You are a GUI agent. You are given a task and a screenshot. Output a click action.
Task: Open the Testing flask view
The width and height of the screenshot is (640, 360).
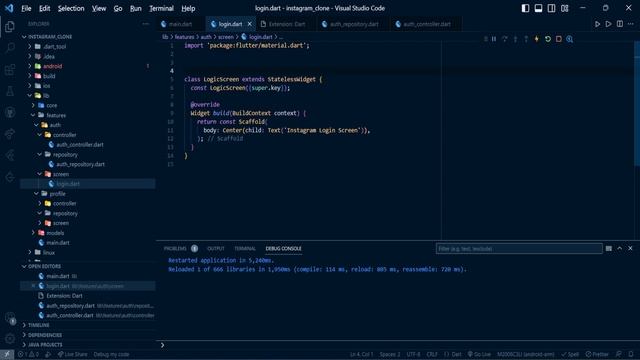pyautogui.click(x=10, y=91)
